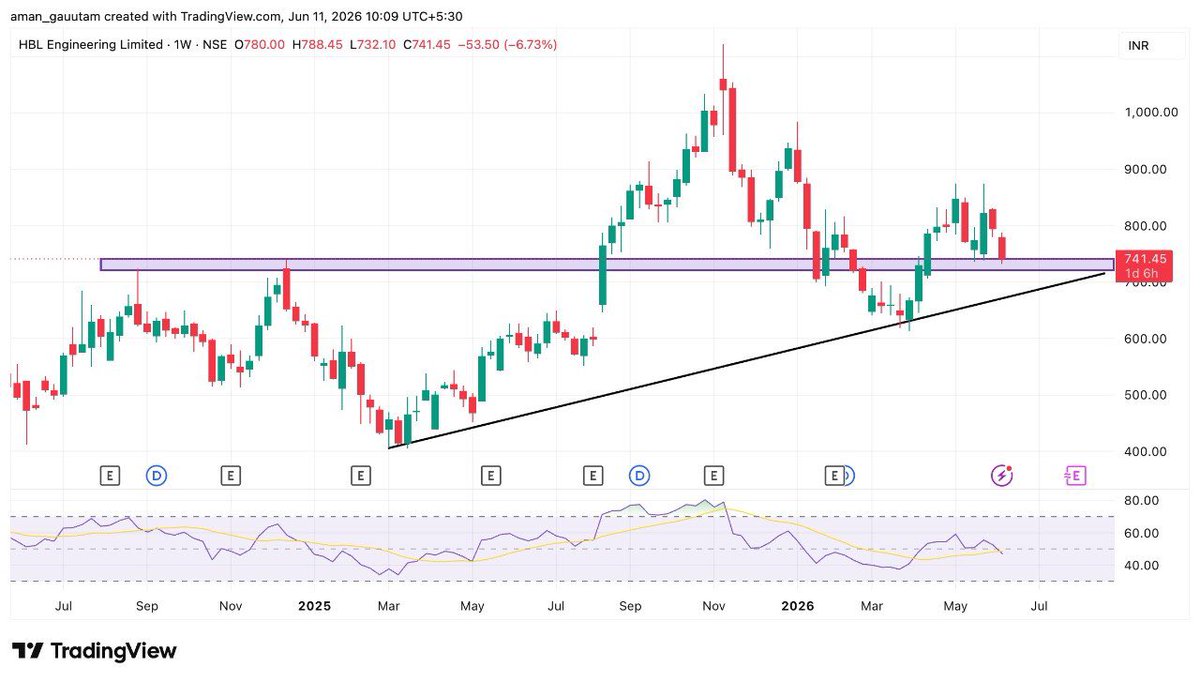Click the open value O780.00

(x=259, y=45)
